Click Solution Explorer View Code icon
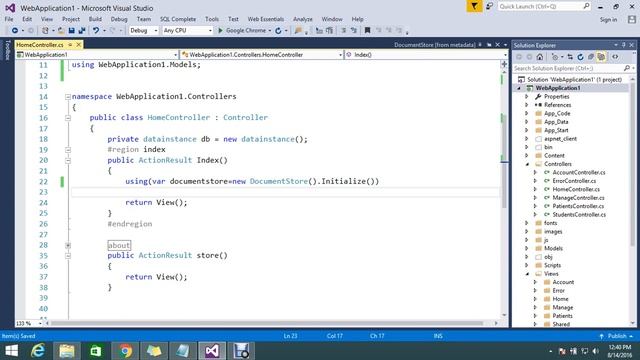This screenshot has width=640, height=360. (616, 57)
